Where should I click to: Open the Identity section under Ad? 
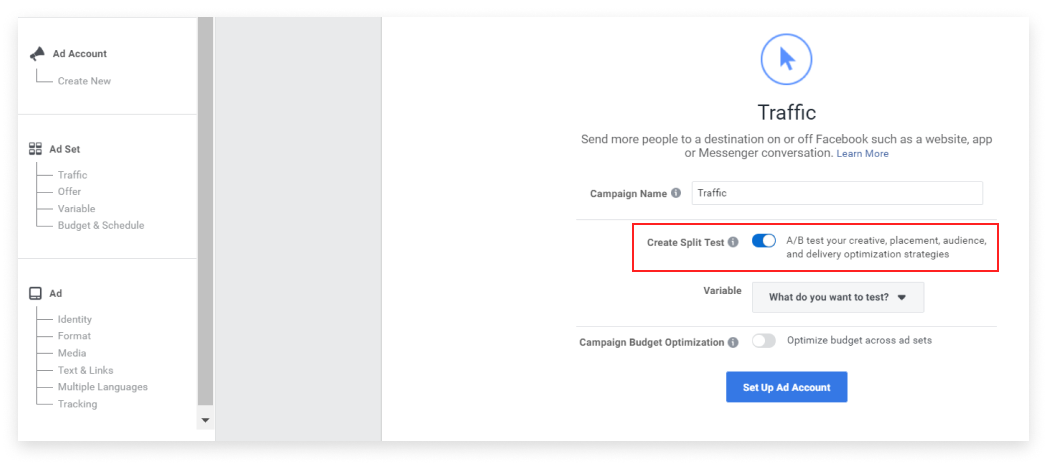point(75,319)
